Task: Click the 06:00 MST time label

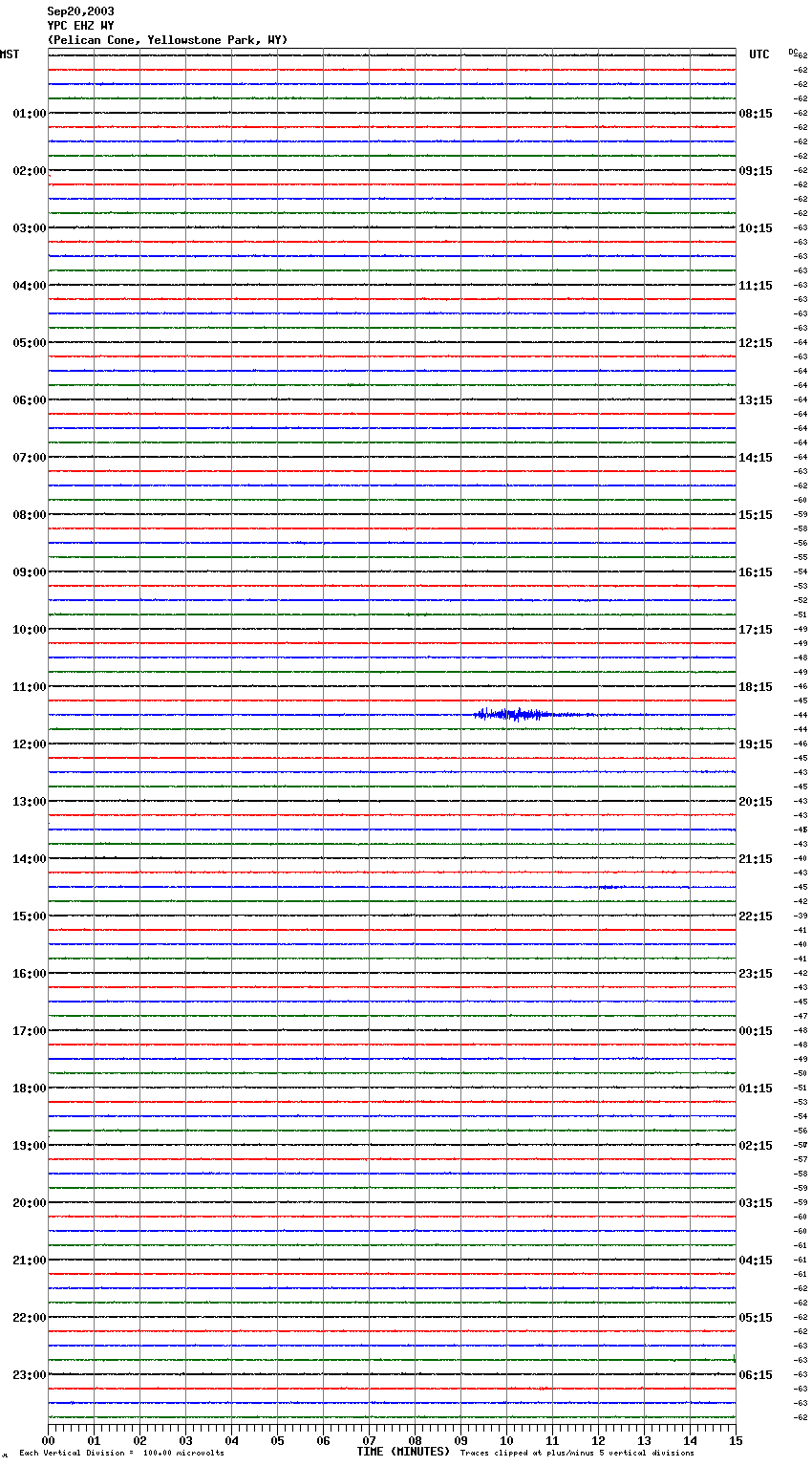Action: click(29, 400)
